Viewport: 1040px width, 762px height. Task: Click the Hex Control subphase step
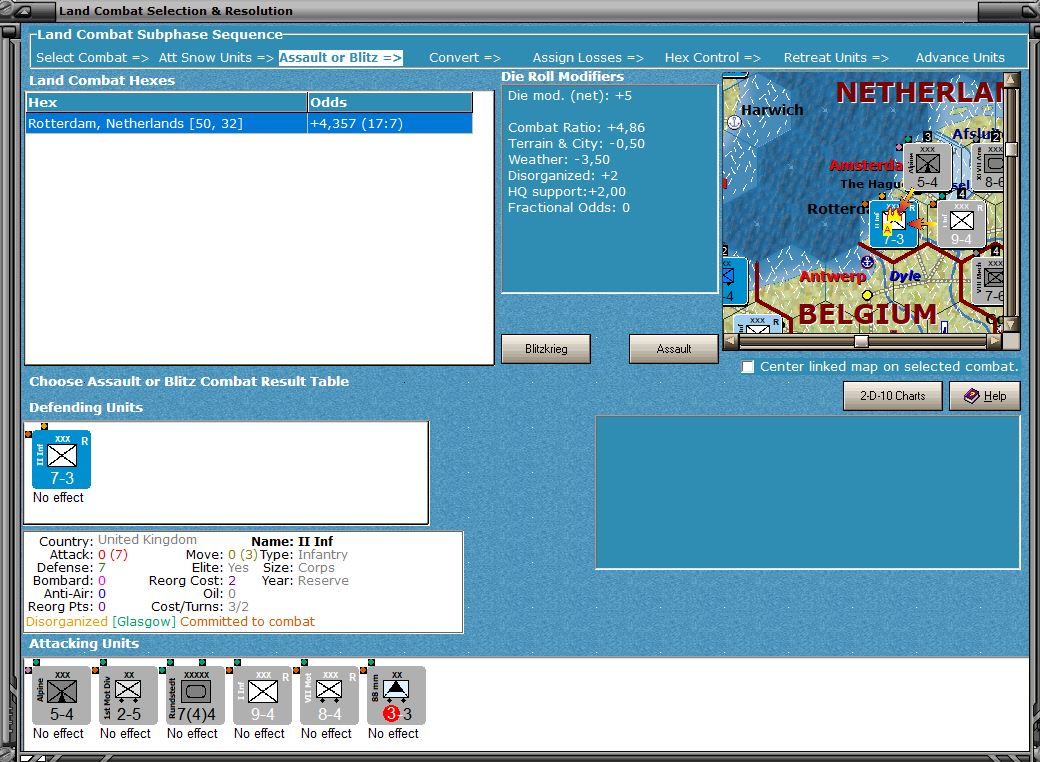pos(712,58)
